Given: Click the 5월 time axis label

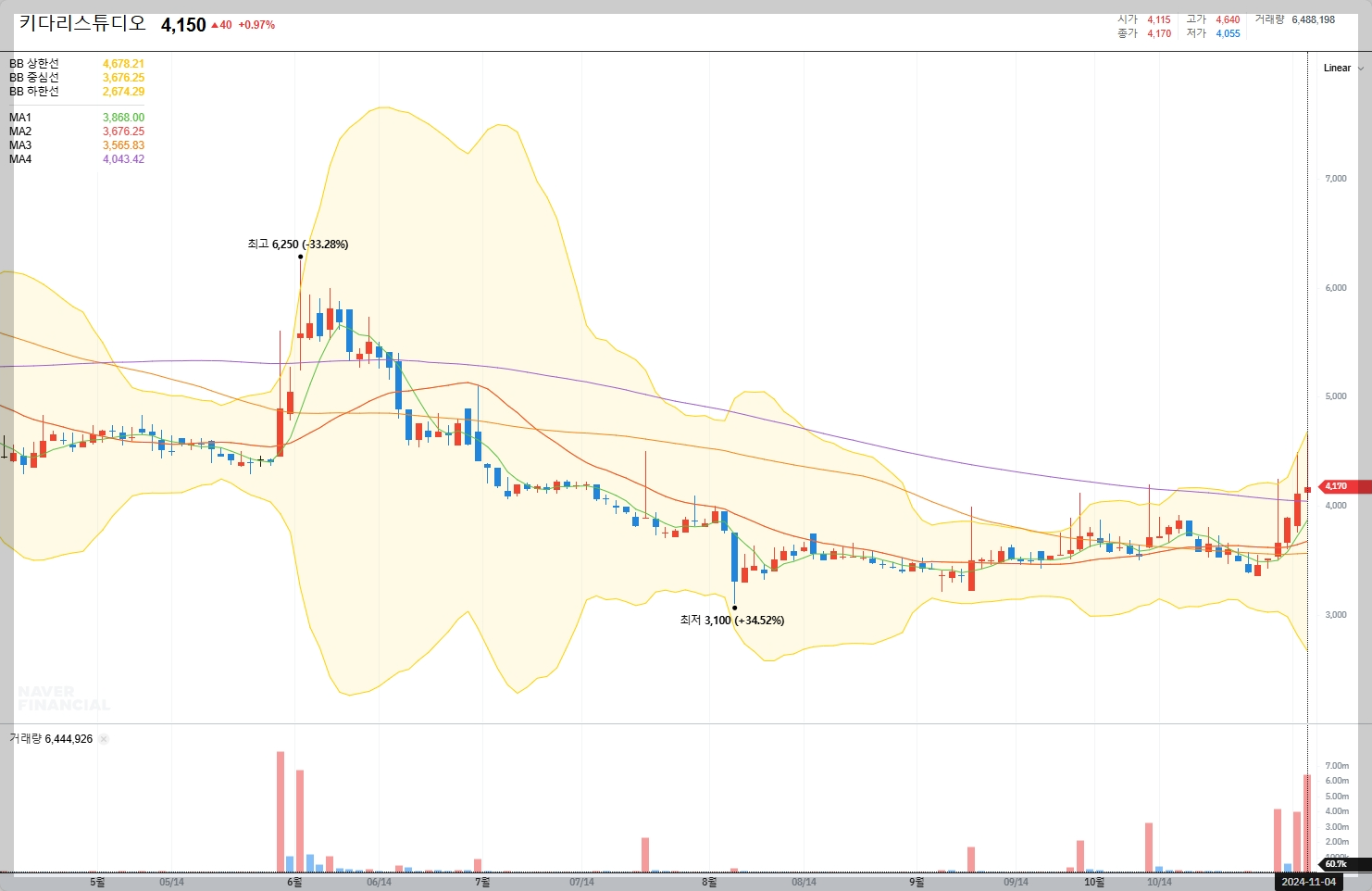Looking at the screenshot, I should point(97,882).
